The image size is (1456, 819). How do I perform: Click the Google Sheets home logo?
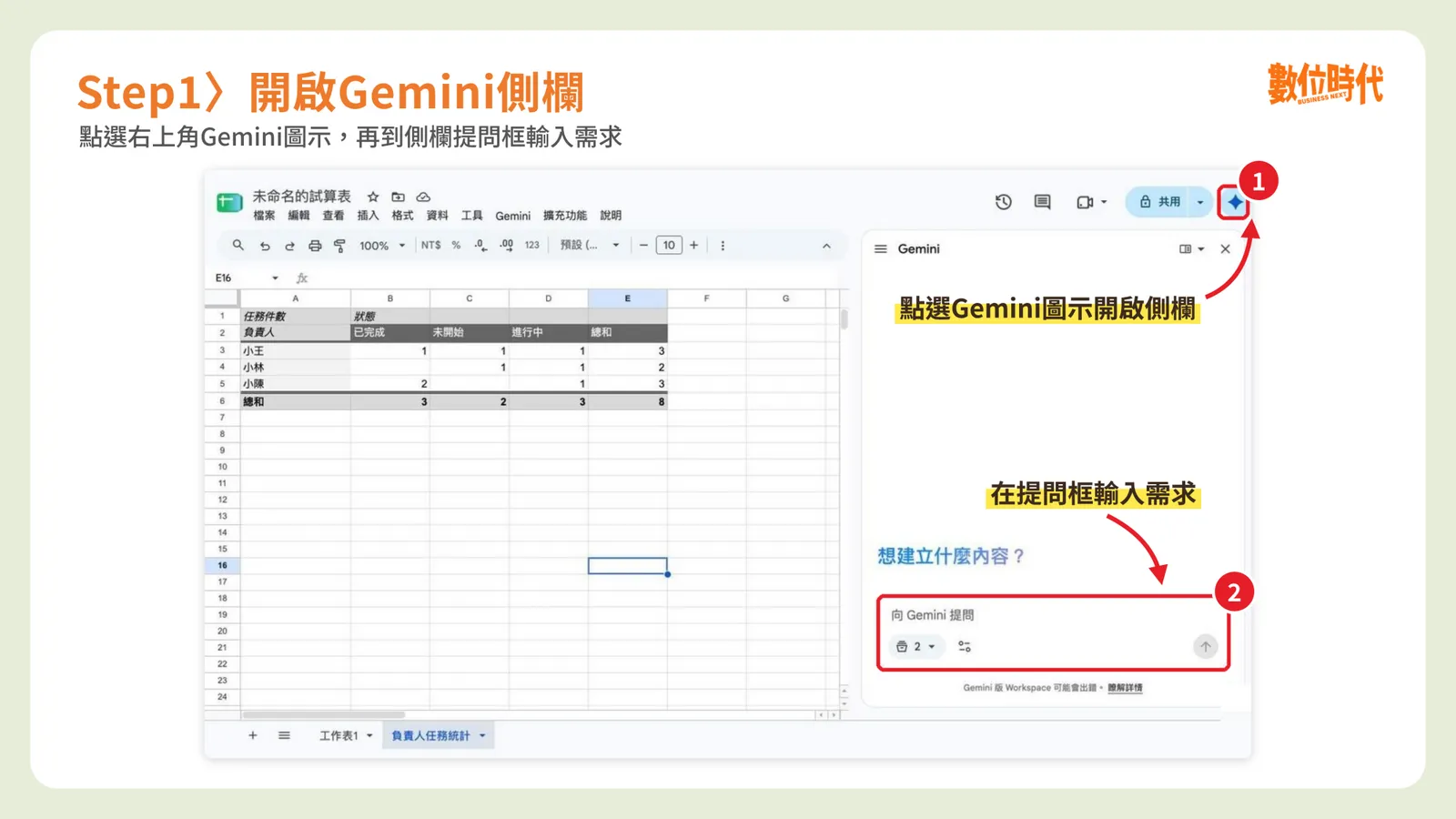228,202
